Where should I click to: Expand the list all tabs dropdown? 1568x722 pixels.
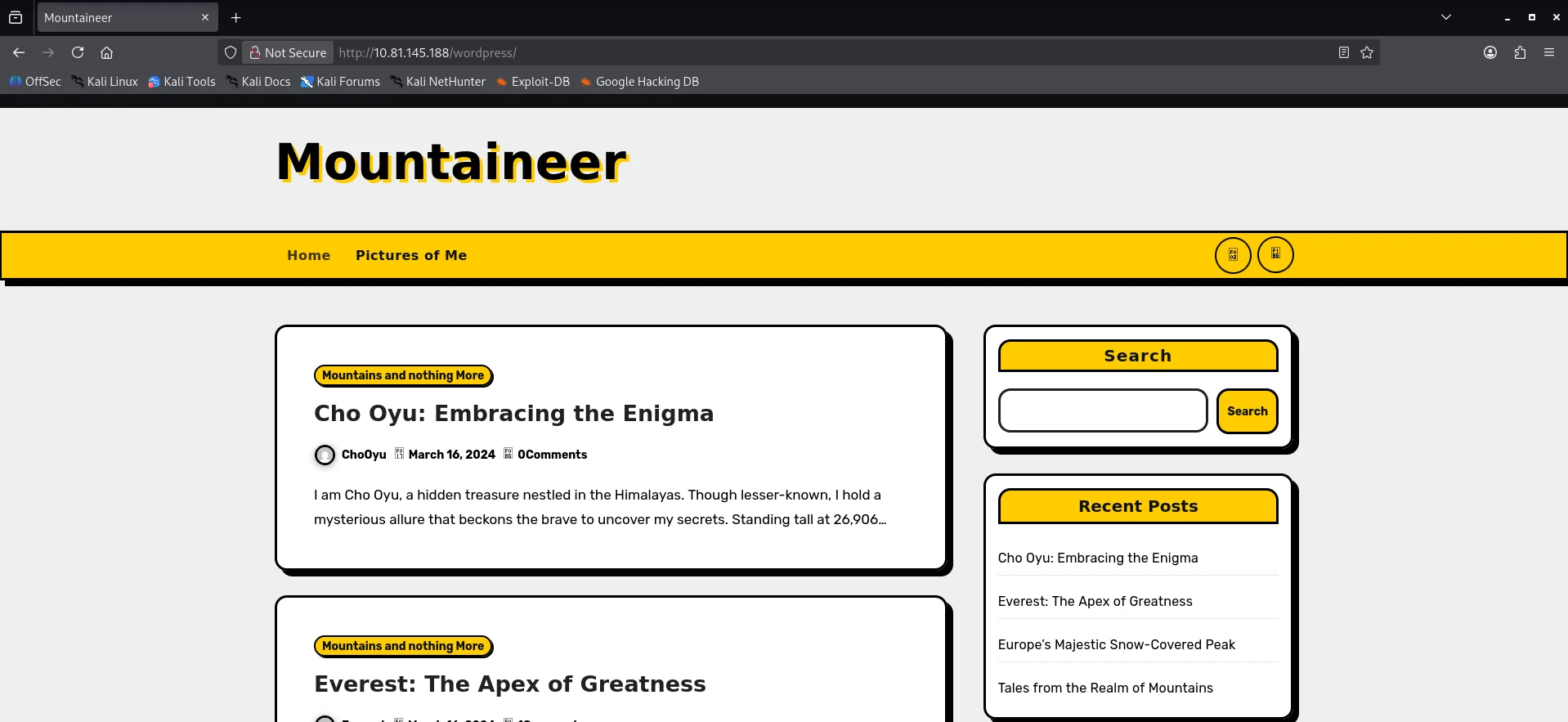coord(1446,17)
